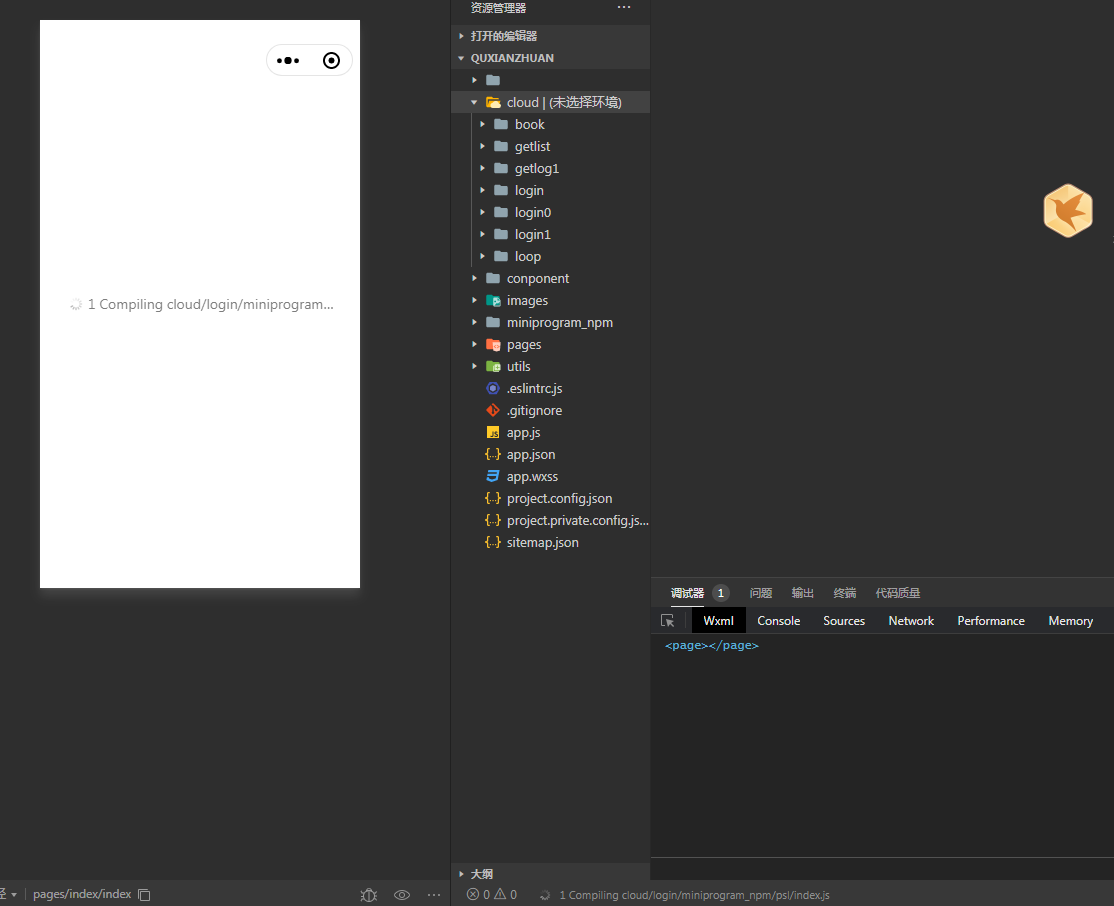Click the simulator compiling message text
This screenshot has height=906, width=1114.
tap(210, 304)
